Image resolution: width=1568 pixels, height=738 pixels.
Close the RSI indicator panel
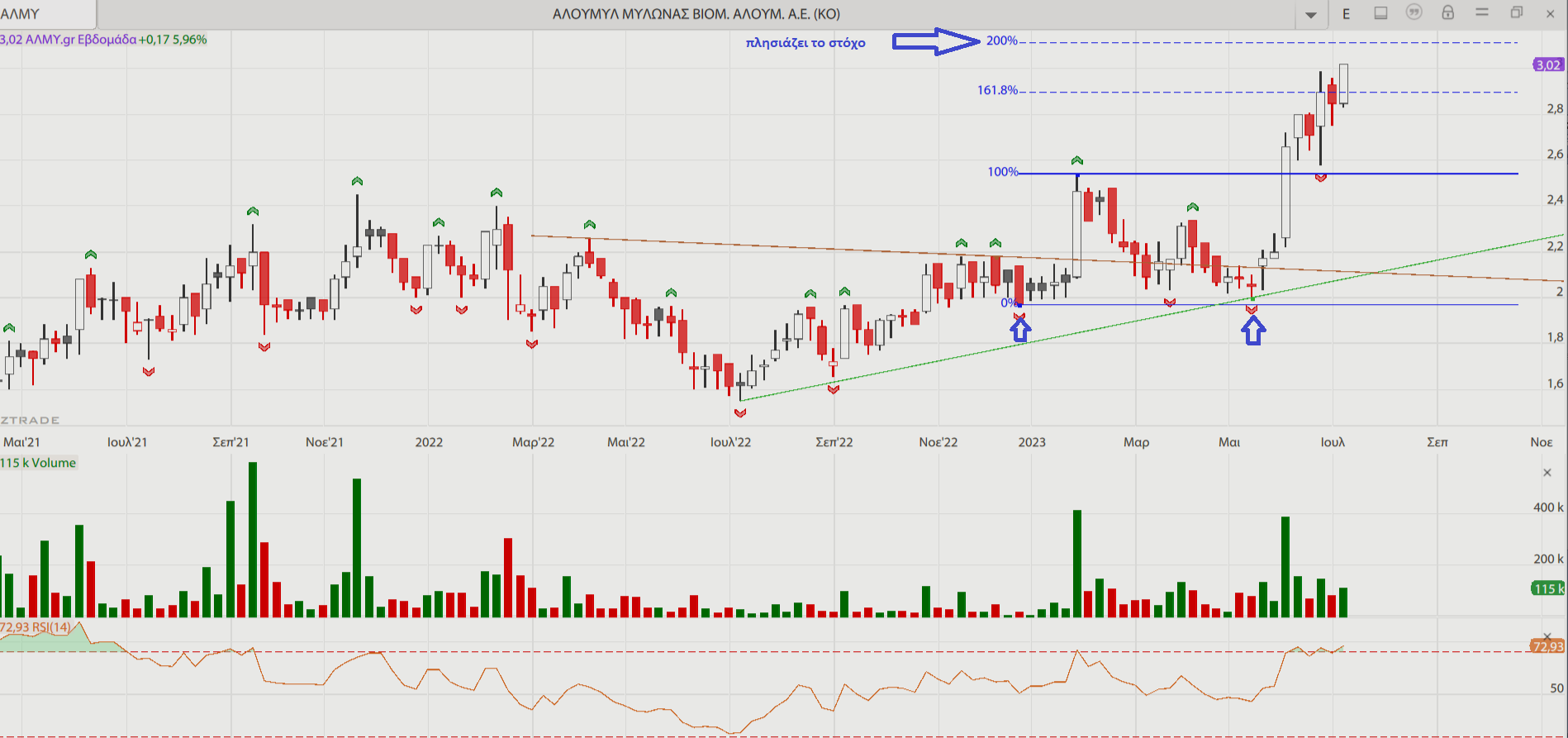pos(1547,636)
